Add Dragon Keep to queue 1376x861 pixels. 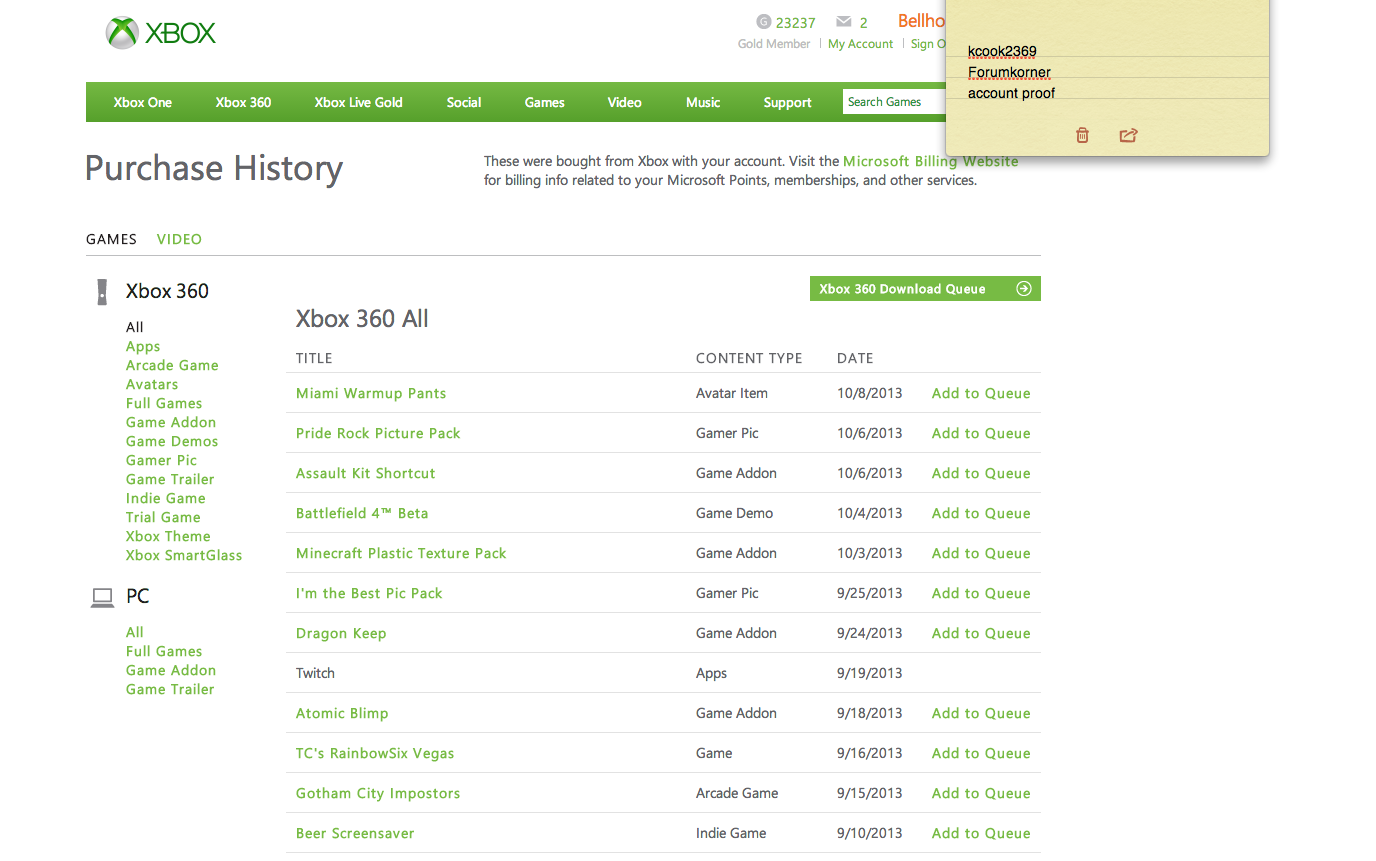pyautogui.click(x=981, y=633)
